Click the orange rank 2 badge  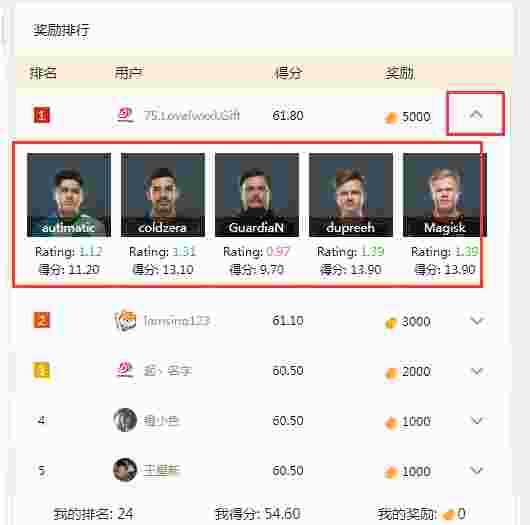pos(42,320)
